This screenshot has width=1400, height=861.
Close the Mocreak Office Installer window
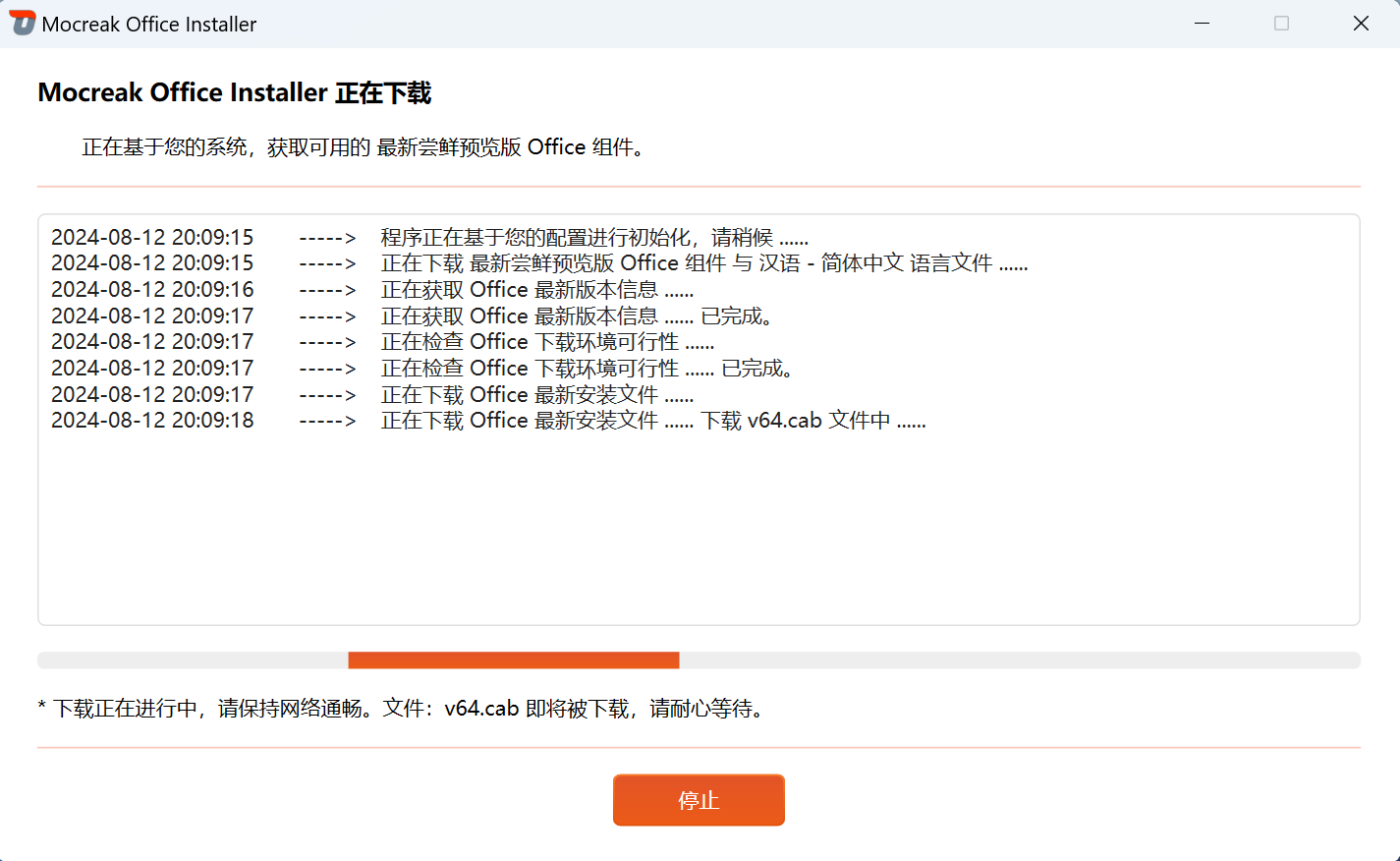coord(1361,24)
